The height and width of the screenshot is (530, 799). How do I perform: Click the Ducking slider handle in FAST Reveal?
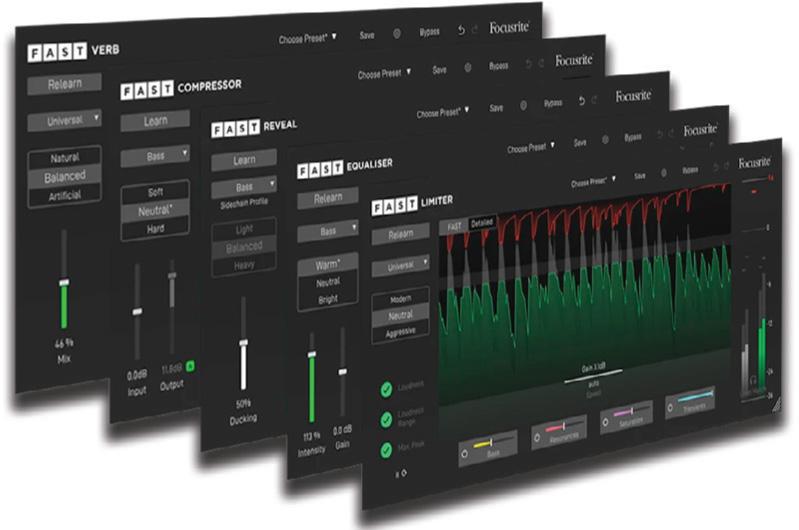[x=244, y=342]
